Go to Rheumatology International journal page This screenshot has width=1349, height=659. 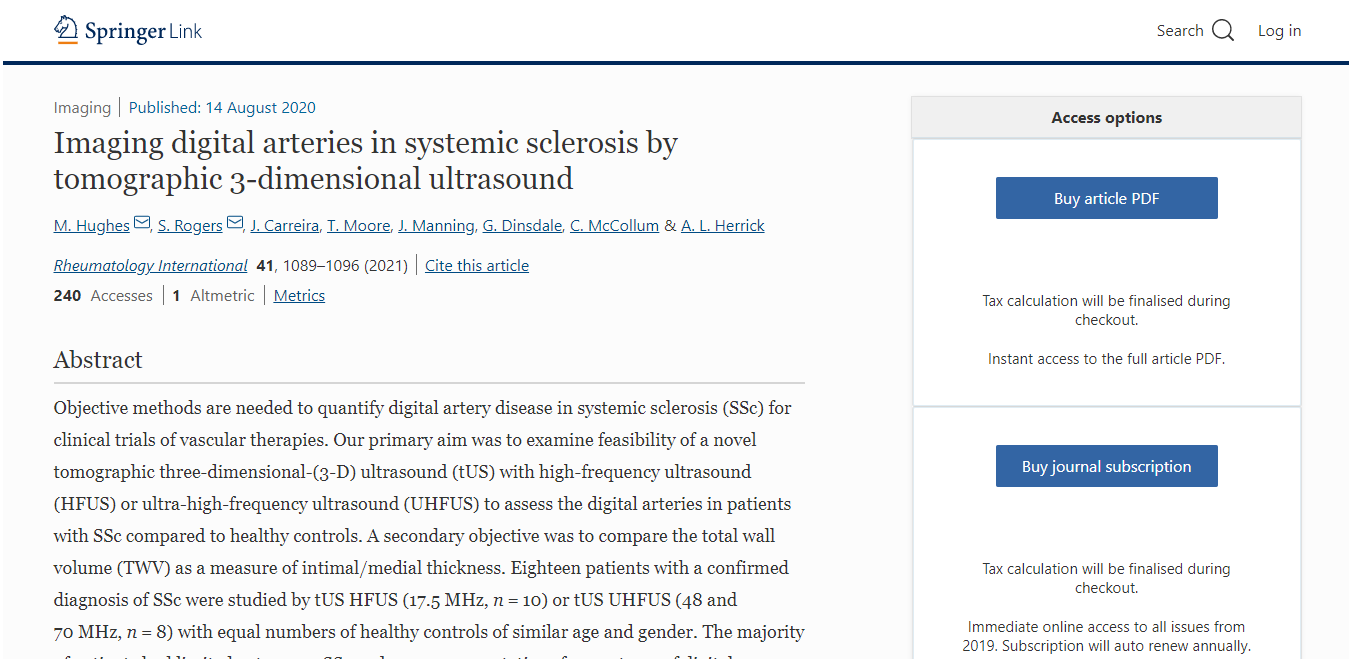click(150, 266)
